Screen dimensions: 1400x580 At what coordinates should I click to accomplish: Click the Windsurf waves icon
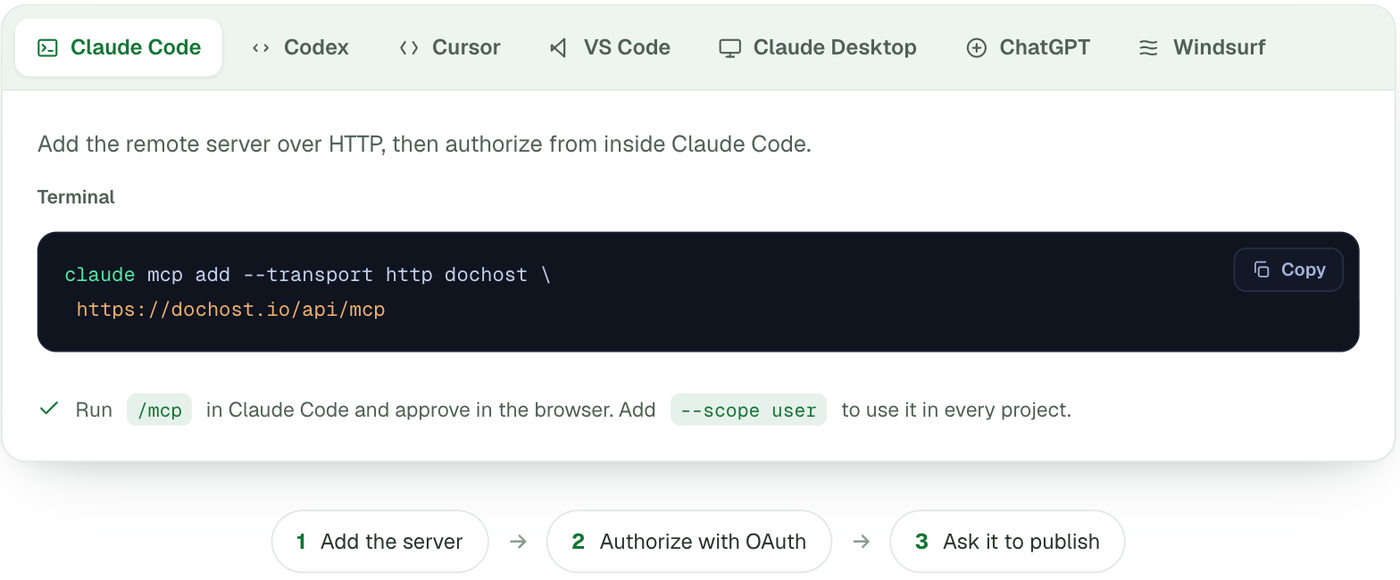1149,47
